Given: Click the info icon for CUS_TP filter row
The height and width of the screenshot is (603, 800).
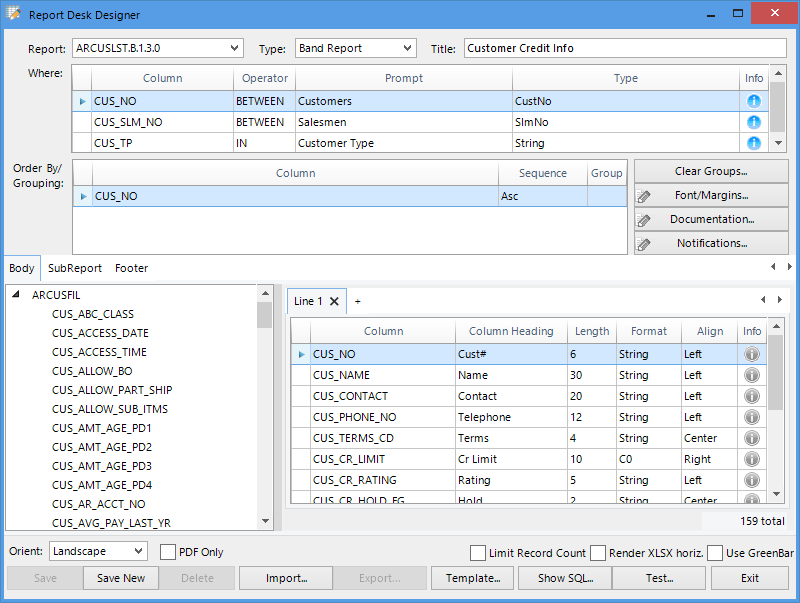Looking at the screenshot, I should click(x=753, y=143).
